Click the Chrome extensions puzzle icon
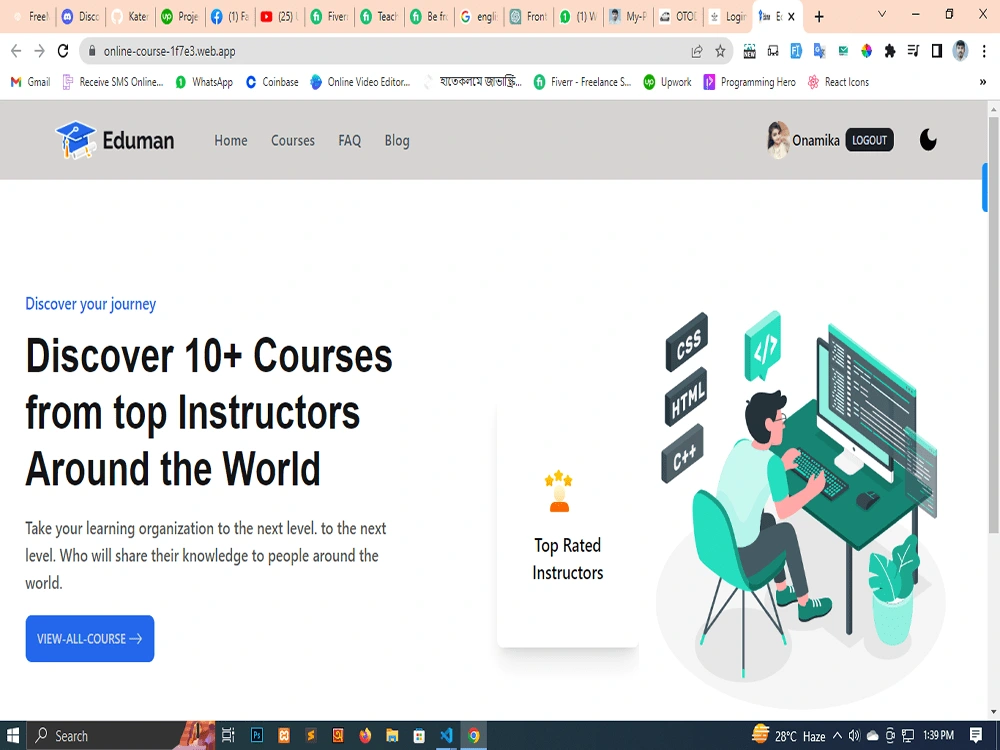This screenshot has height=750, width=1000. 890,52
